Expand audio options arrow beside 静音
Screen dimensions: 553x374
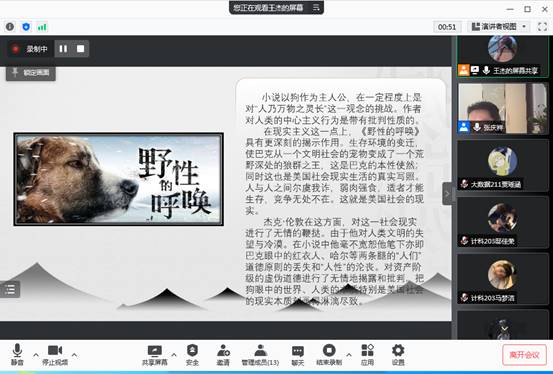(36, 355)
